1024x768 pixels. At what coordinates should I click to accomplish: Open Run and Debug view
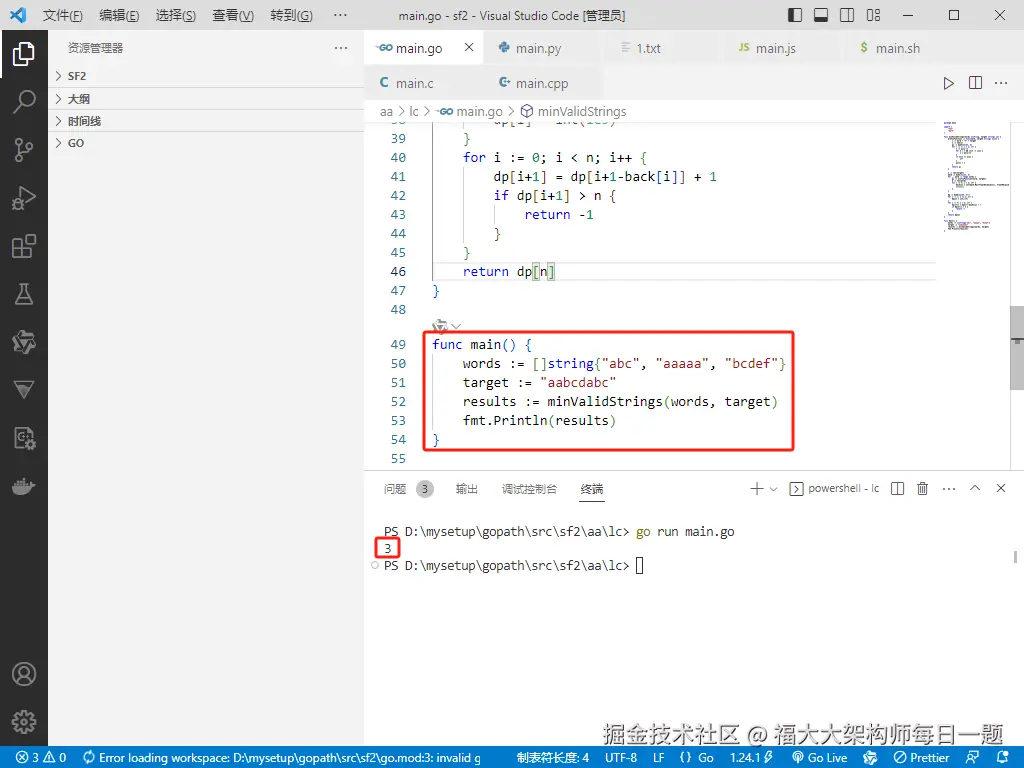click(24, 198)
